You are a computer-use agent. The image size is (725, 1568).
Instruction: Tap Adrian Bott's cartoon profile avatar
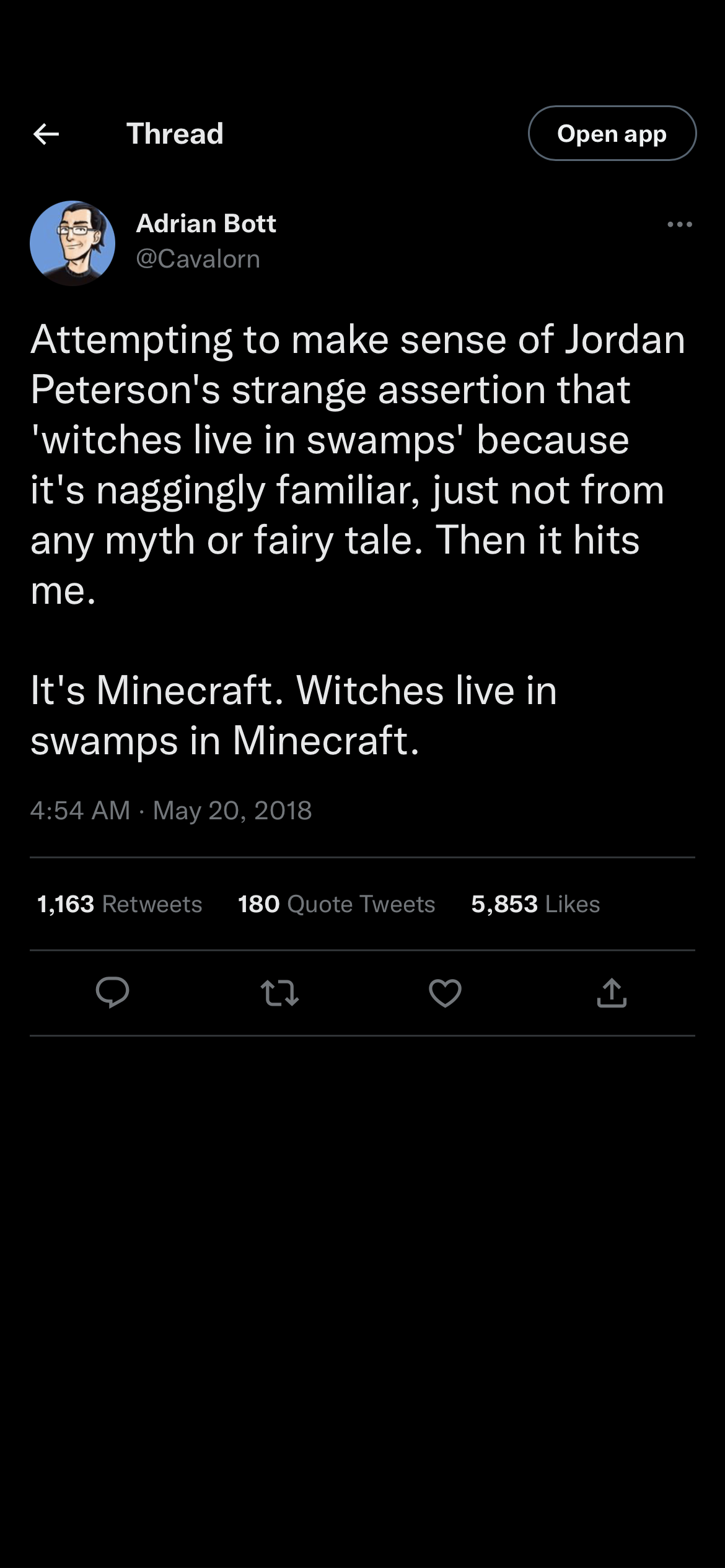point(72,243)
